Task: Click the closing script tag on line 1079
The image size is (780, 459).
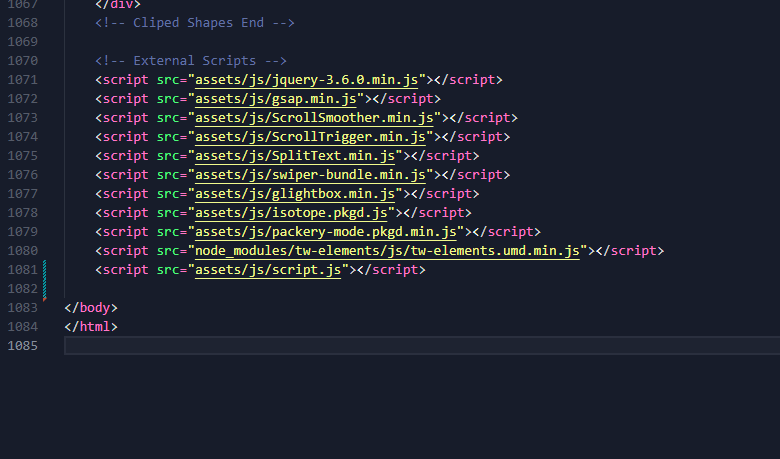Action: (x=506, y=232)
